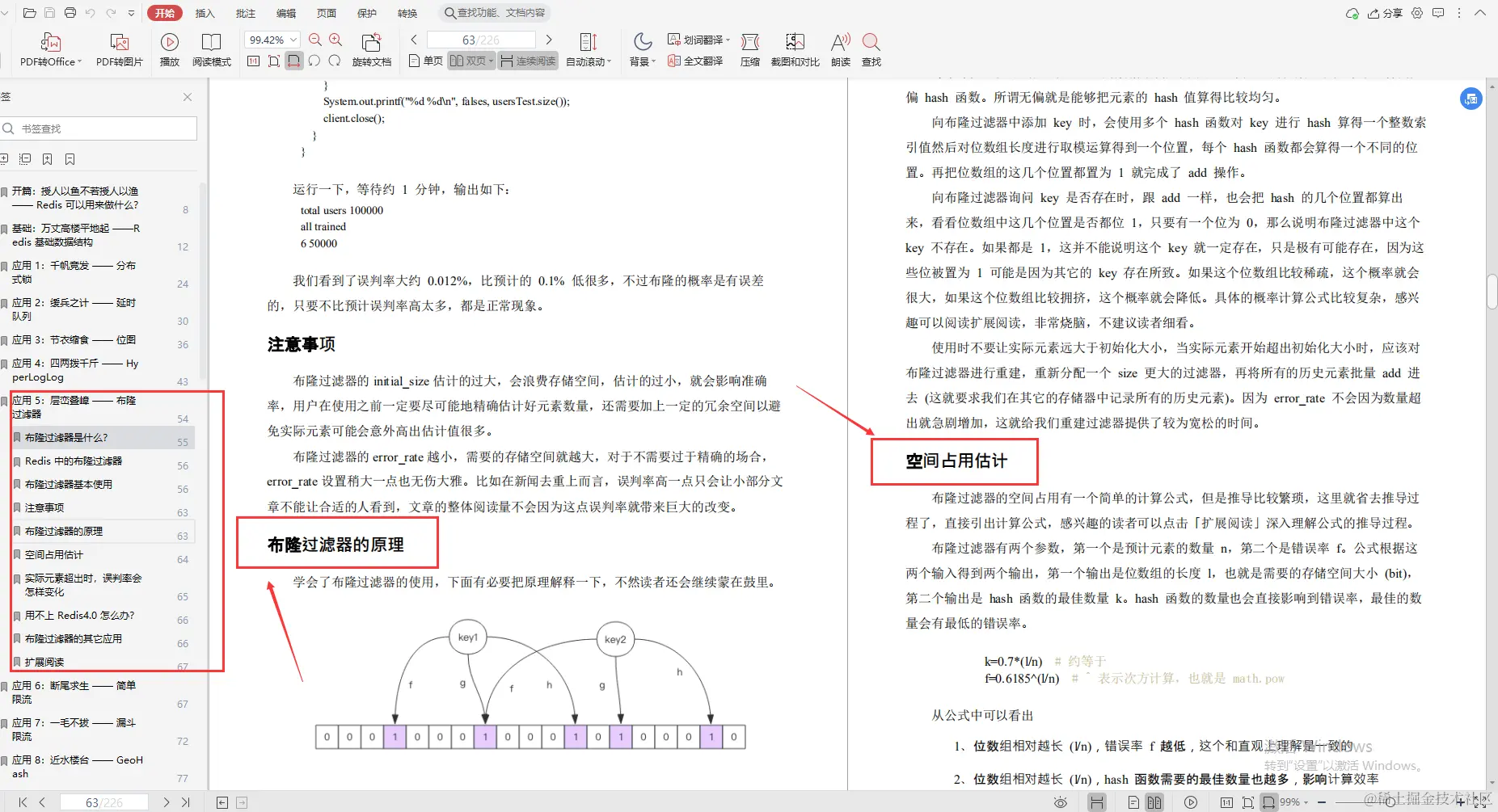Screen dimensions: 1498x812
Task: Switch to the 插入 ribbon tab
Action: pos(205,12)
